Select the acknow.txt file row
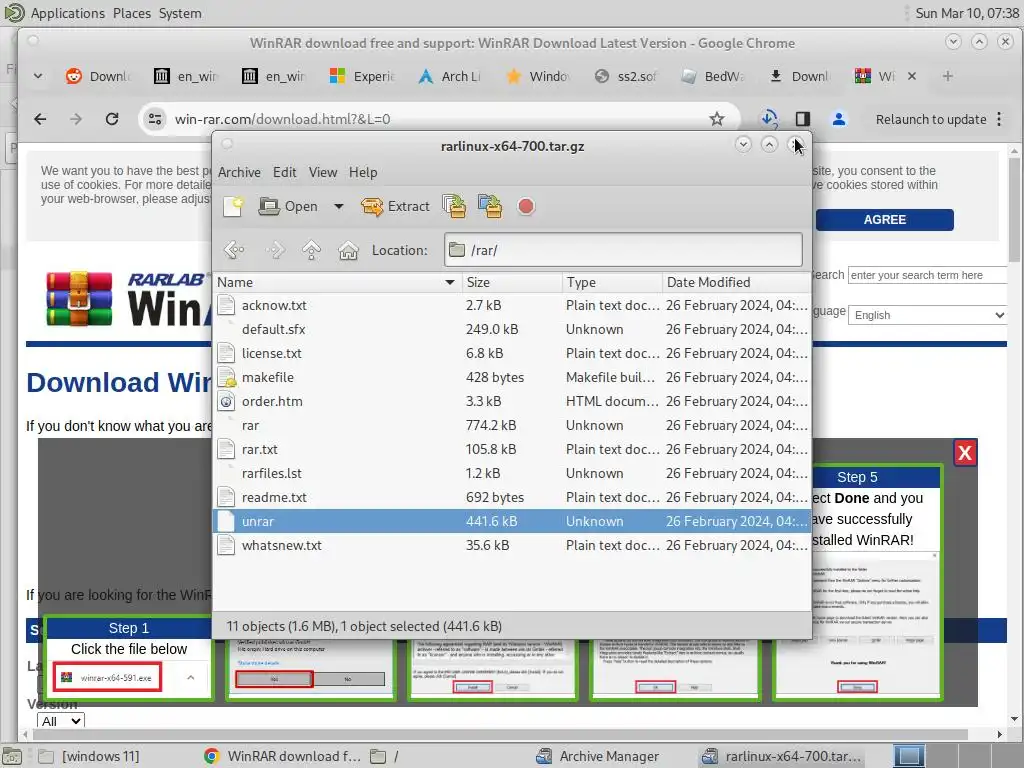Screen dimensions: 1024x768 (x=512, y=305)
